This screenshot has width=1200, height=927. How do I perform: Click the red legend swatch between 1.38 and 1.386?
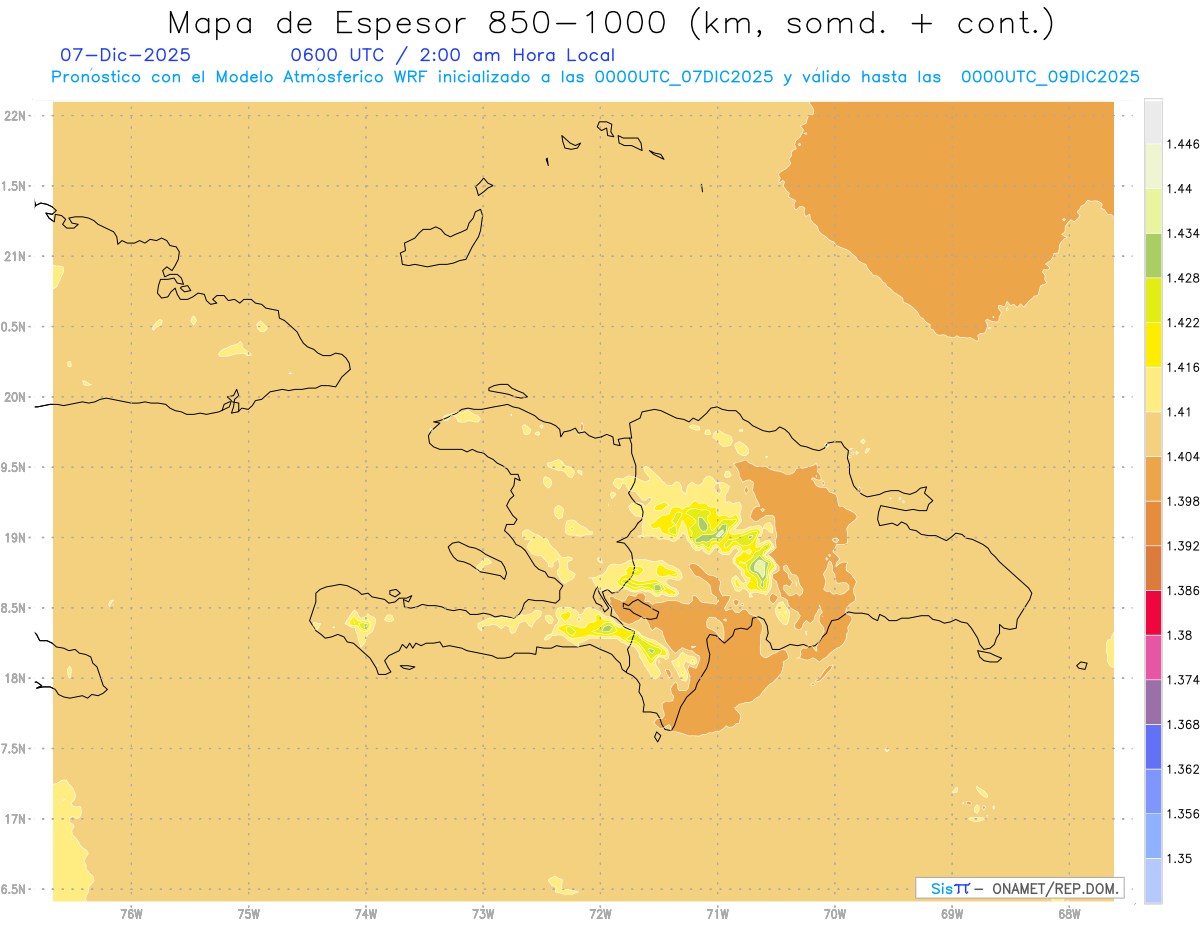coord(1153,612)
